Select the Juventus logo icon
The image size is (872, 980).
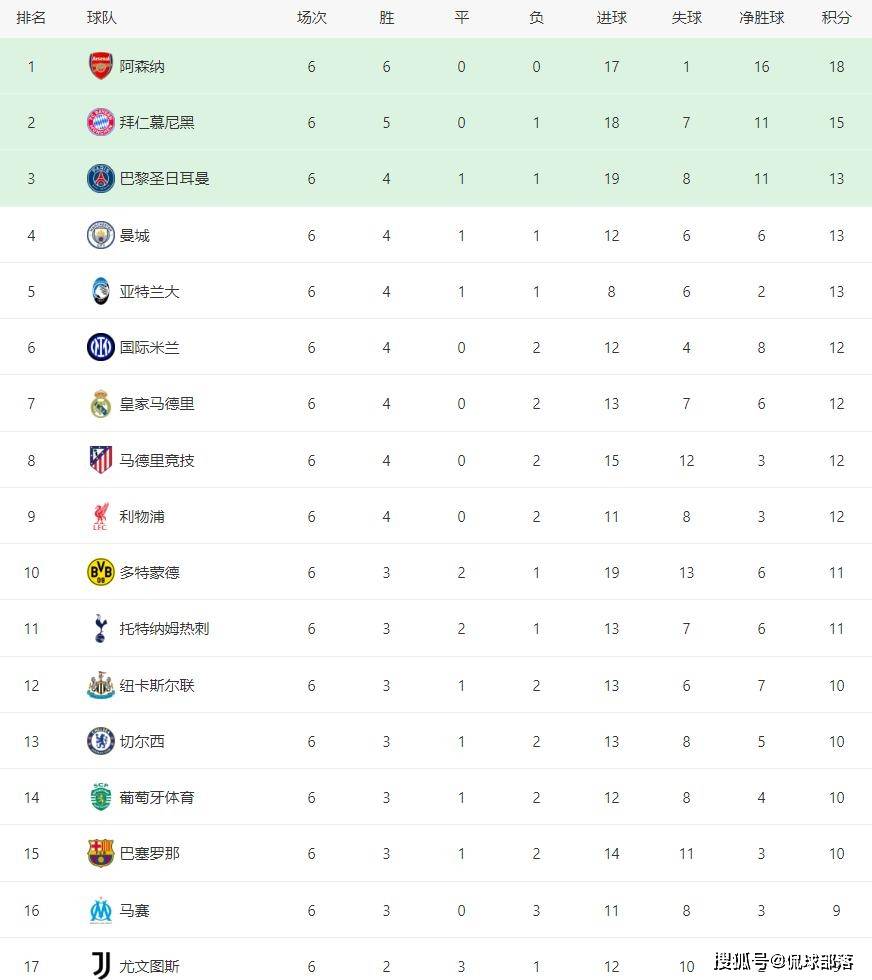click(x=101, y=966)
